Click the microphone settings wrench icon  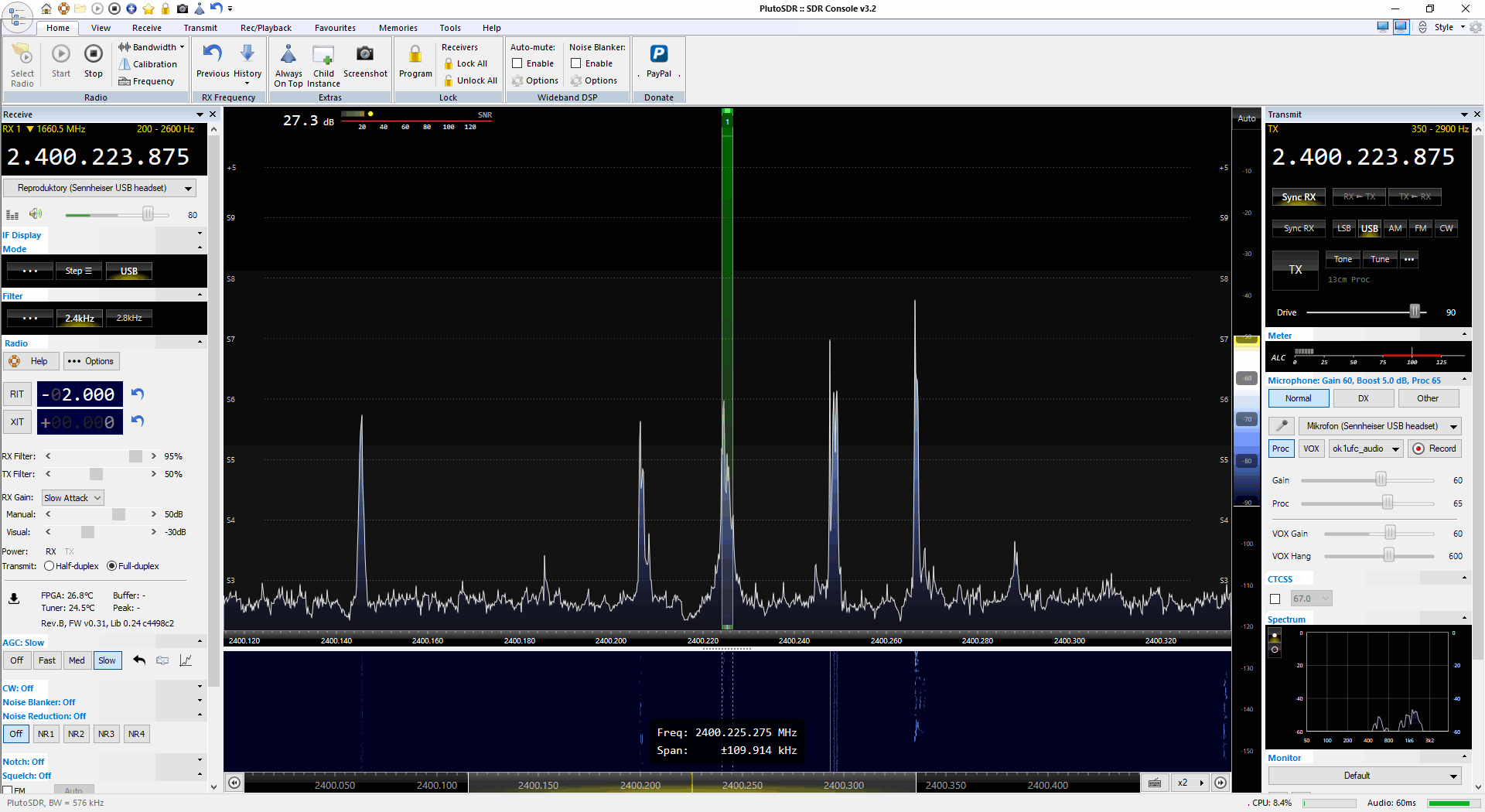(1282, 426)
